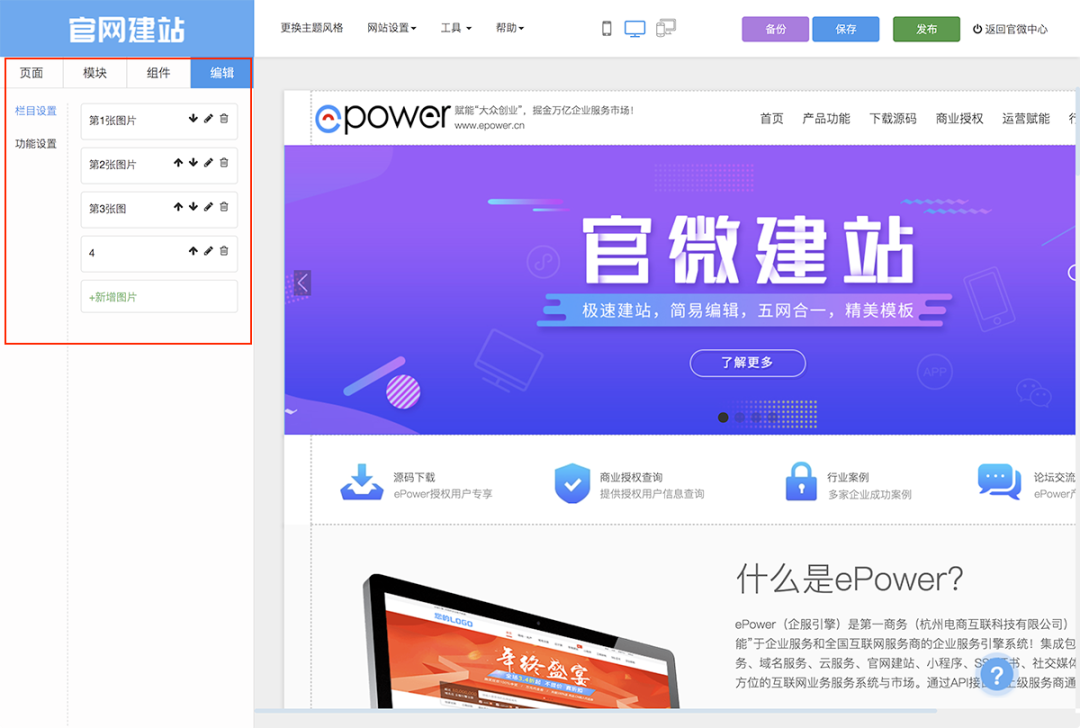Click the 行业案例 label text
The width and height of the screenshot is (1080, 728).
tap(848, 477)
